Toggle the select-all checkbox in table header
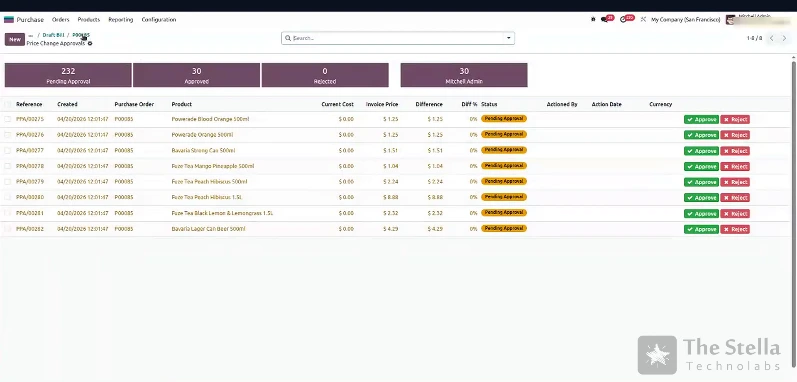This screenshot has width=797, height=382. tap(8, 104)
